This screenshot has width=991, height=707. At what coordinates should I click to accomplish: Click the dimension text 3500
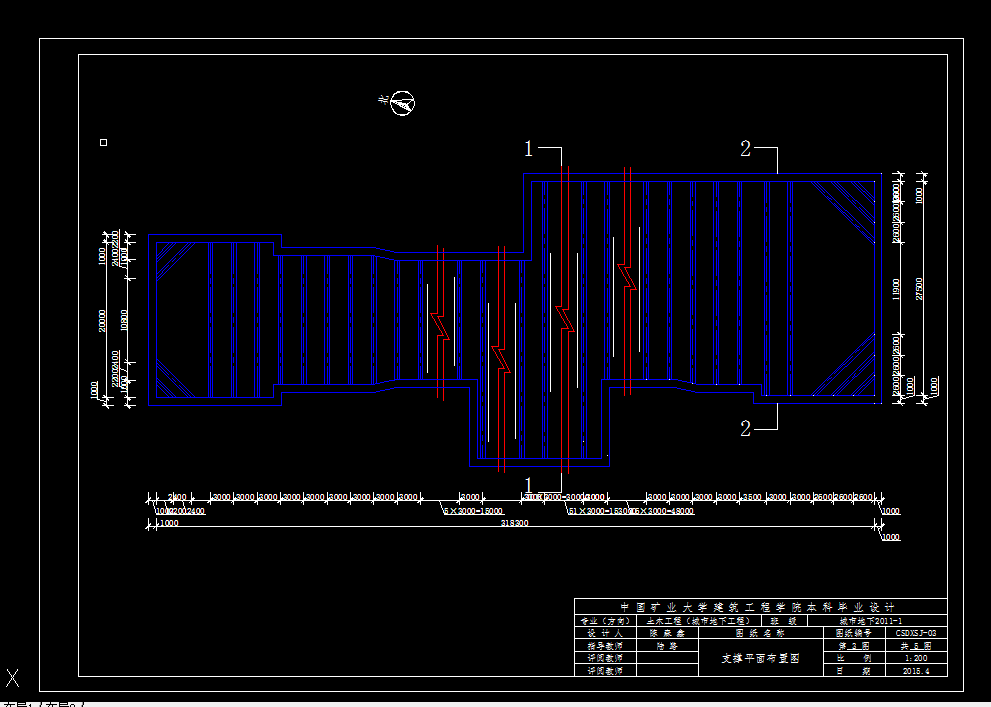(x=752, y=497)
